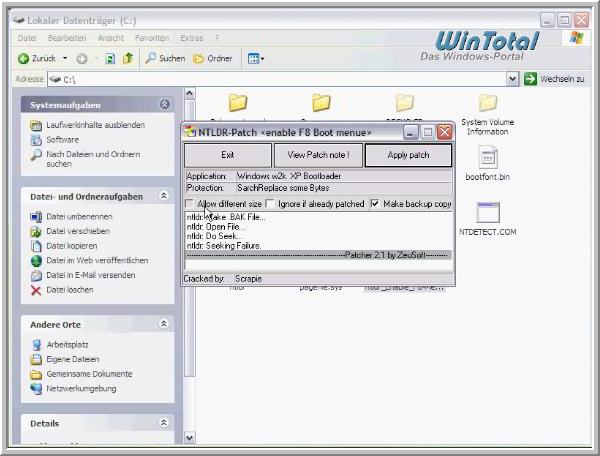Click the Suchen search toolbar button
The image size is (600, 456).
(165, 58)
